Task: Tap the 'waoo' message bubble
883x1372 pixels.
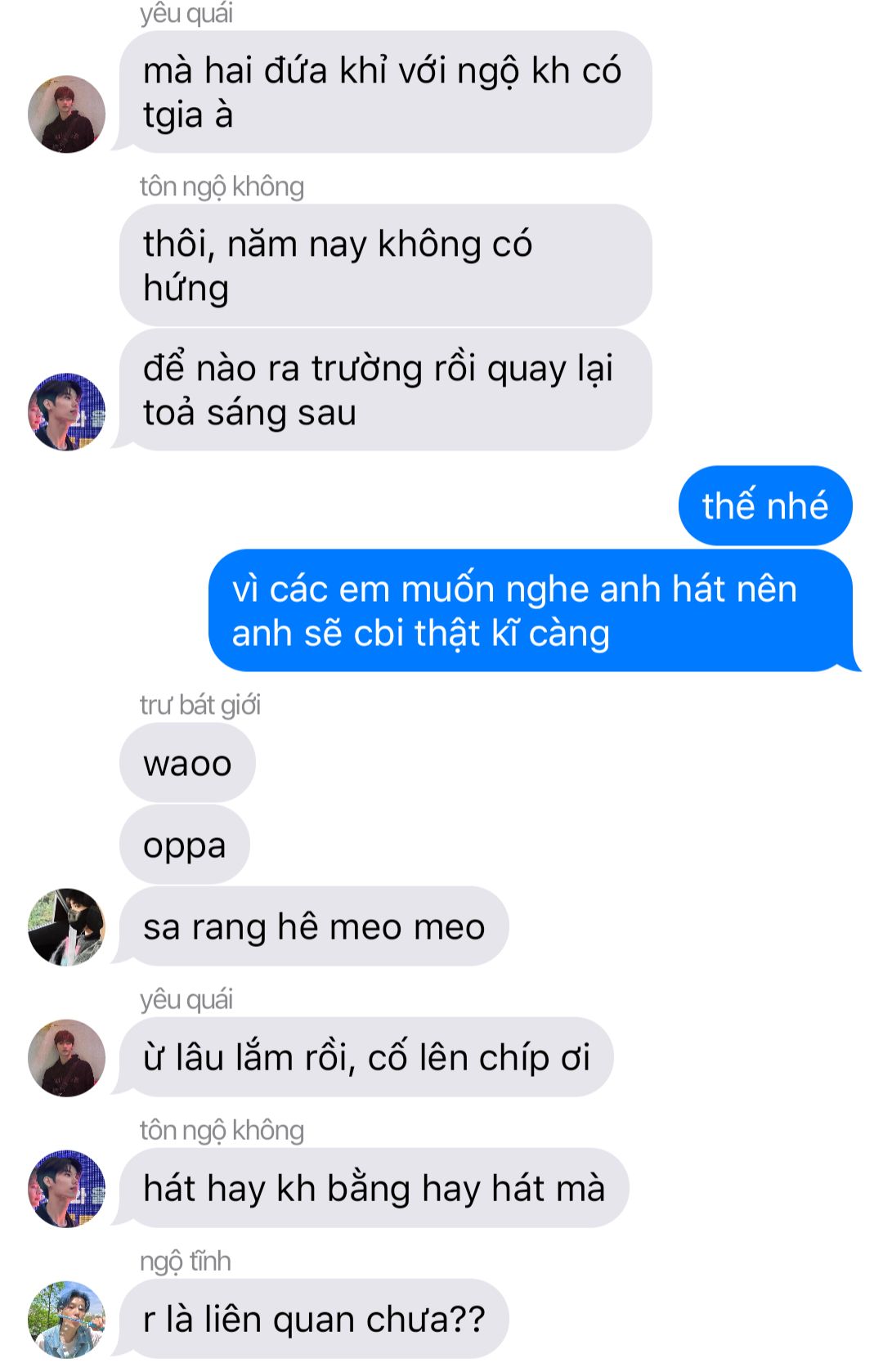Action: [x=187, y=763]
